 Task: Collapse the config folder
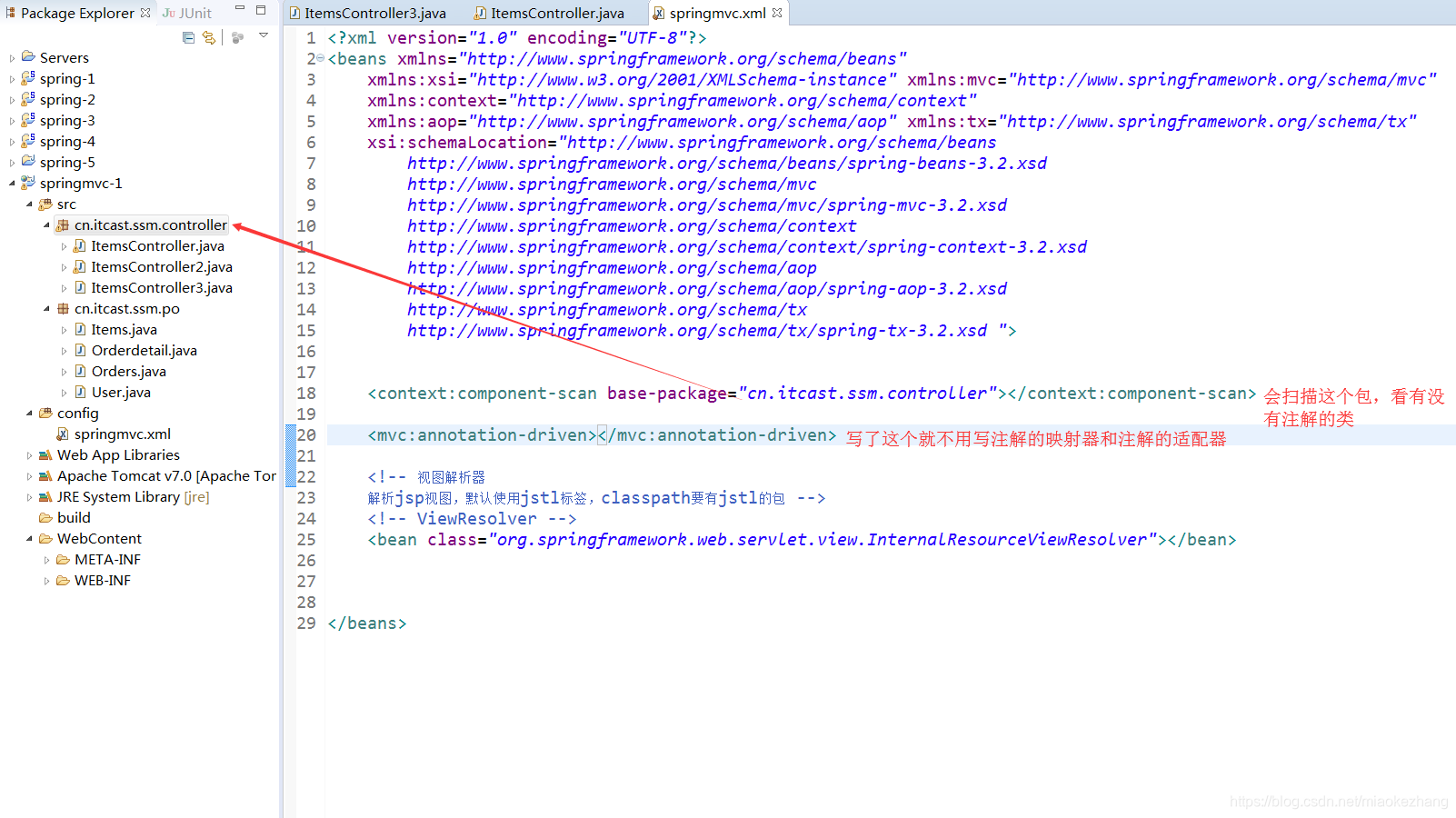(29, 414)
